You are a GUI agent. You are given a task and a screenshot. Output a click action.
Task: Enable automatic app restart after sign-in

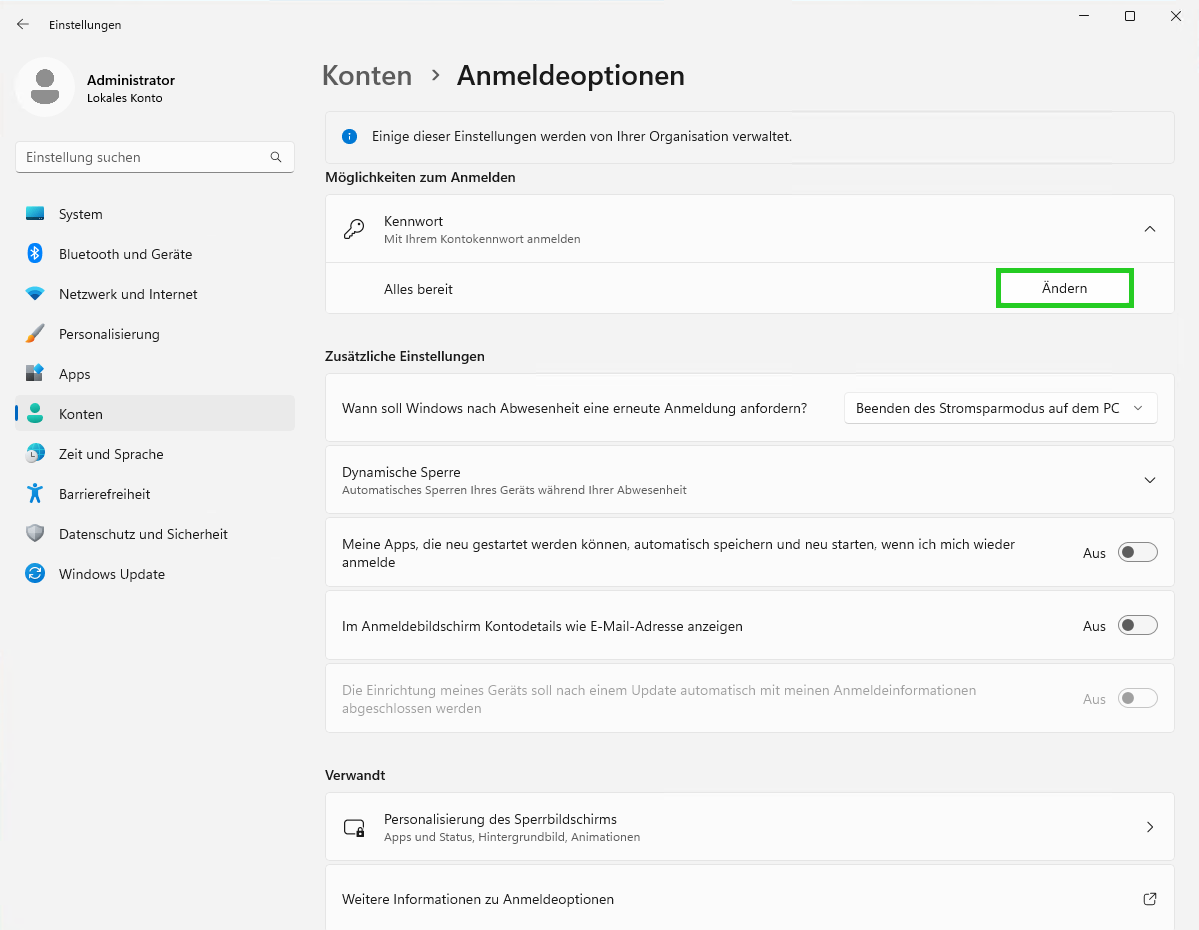click(x=1137, y=552)
